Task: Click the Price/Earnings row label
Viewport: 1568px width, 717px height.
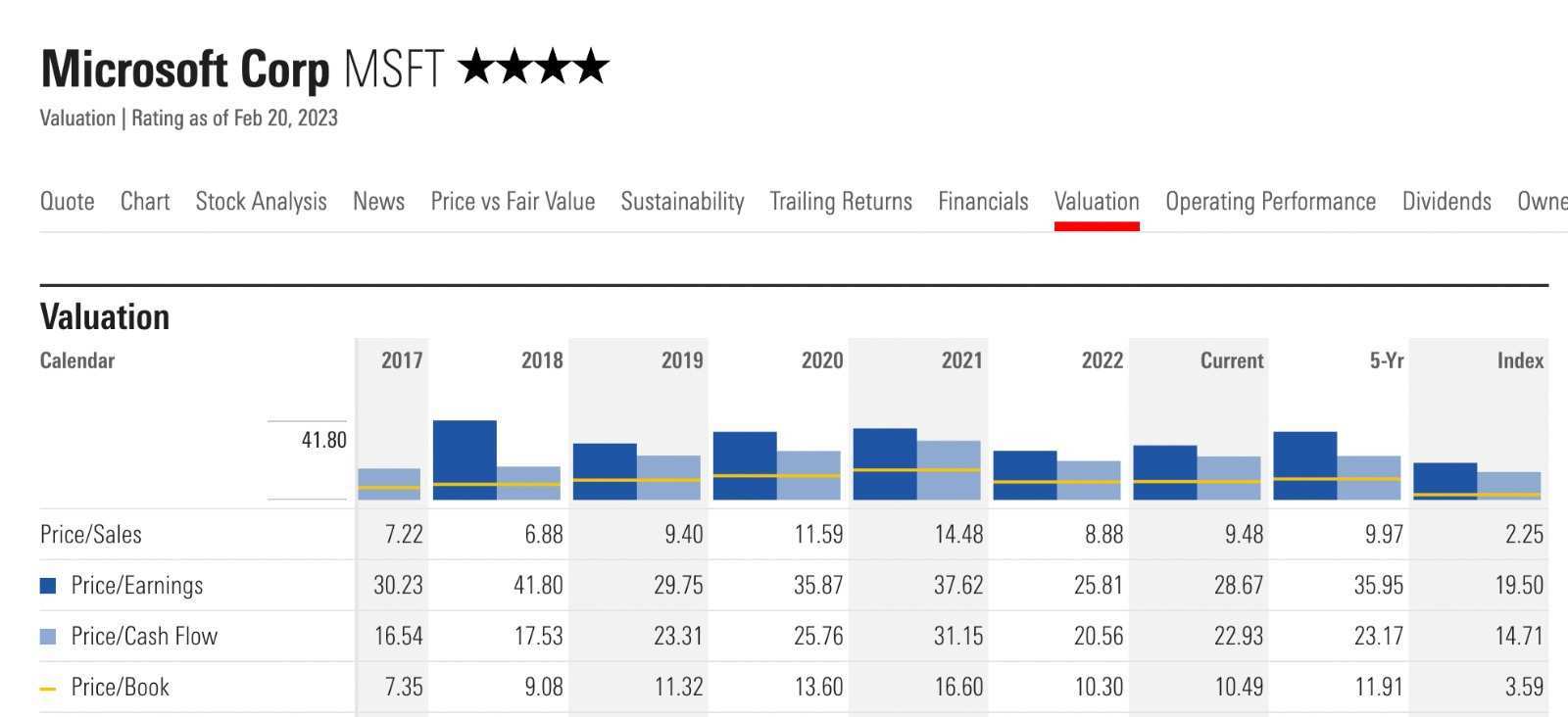Action: click(137, 586)
